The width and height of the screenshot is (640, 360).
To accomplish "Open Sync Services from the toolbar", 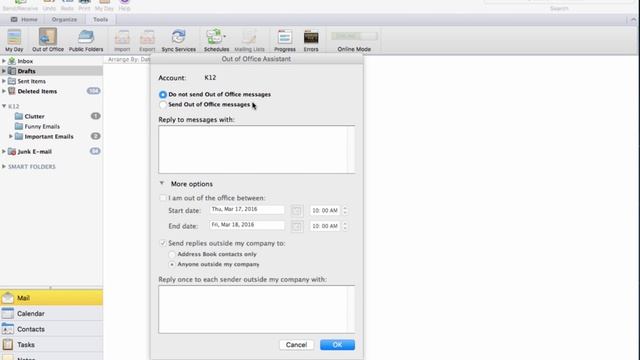I will (178, 40).
